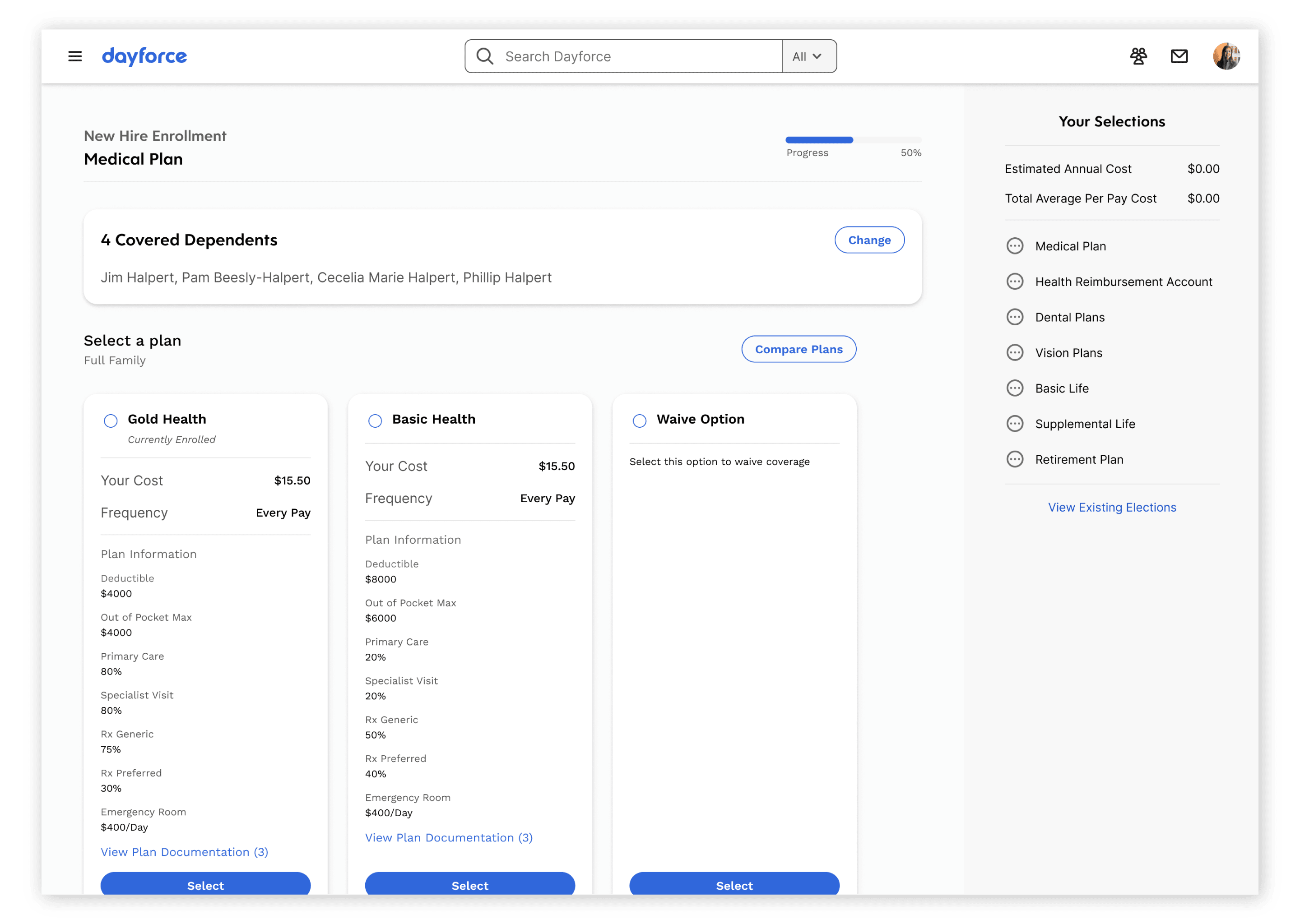
Task: Open the messages envelope icon
Action: click(x=1179, y=56)
